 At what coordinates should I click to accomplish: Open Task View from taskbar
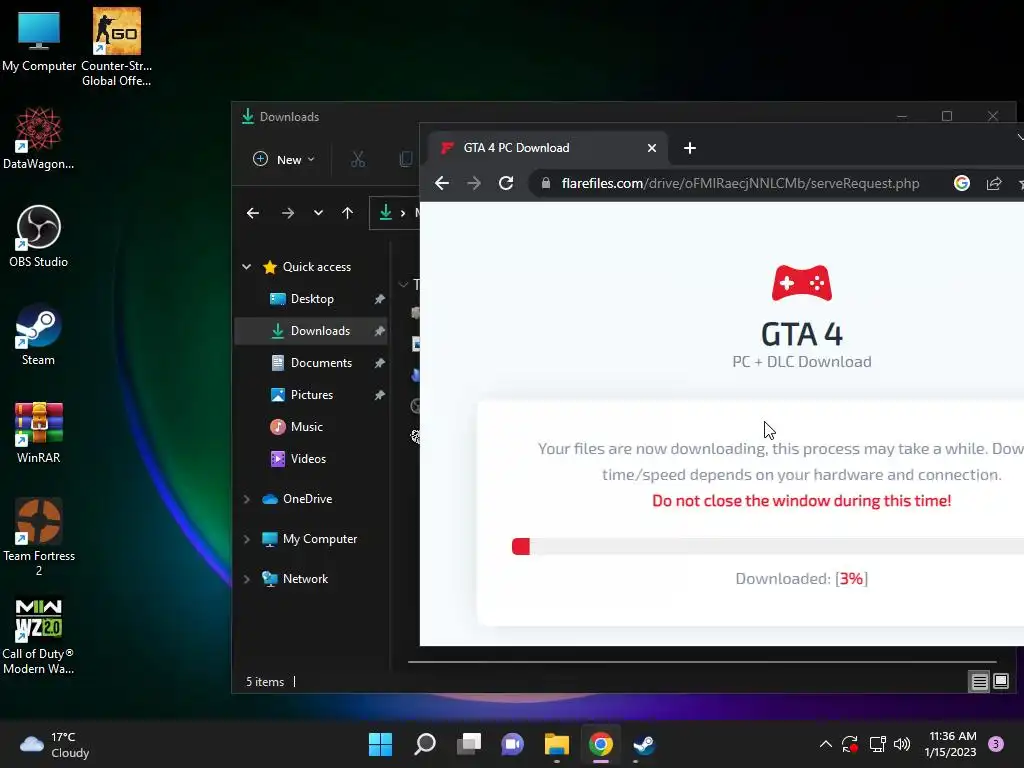tap(469, 744)
